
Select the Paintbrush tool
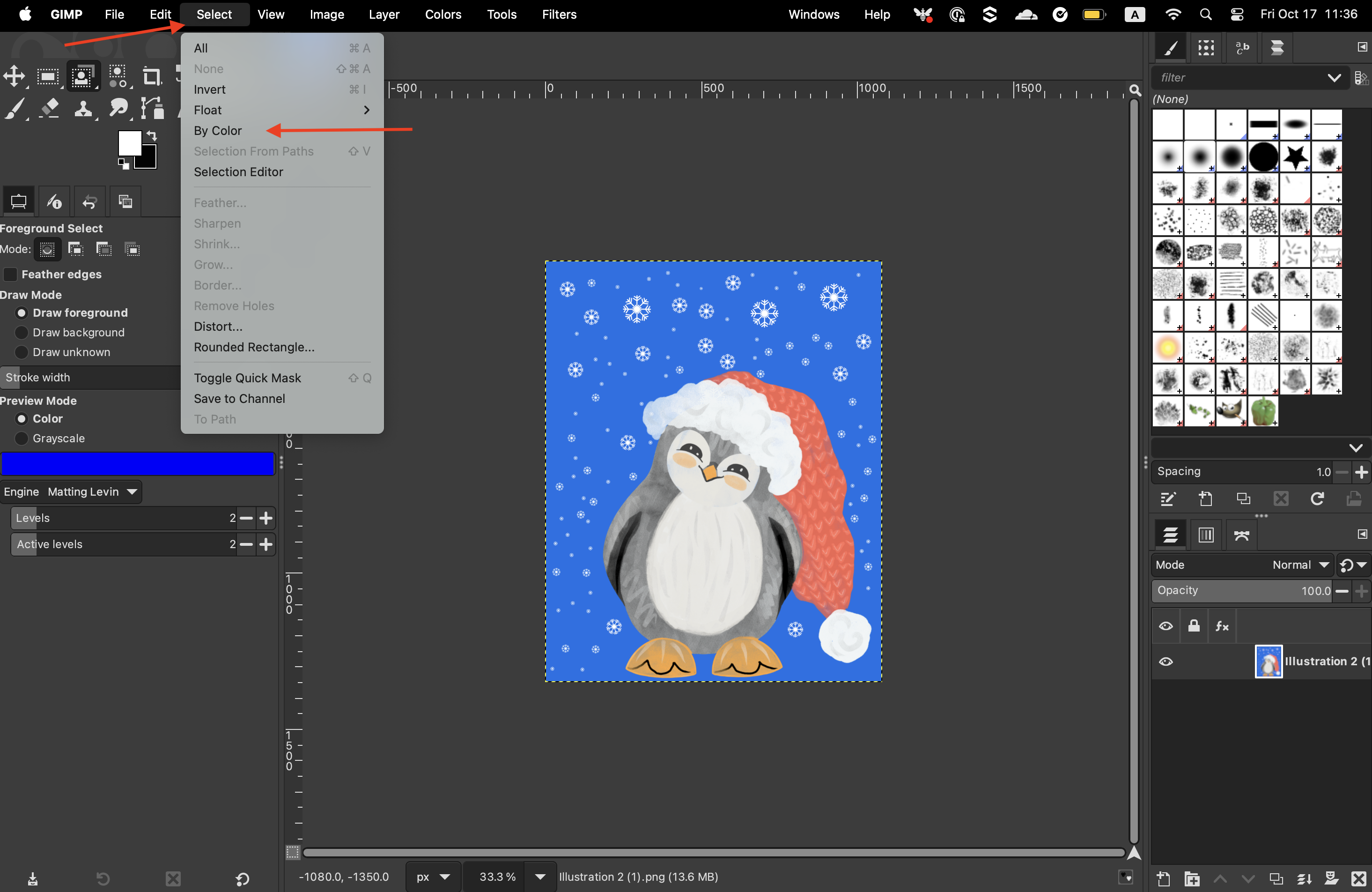15,108
